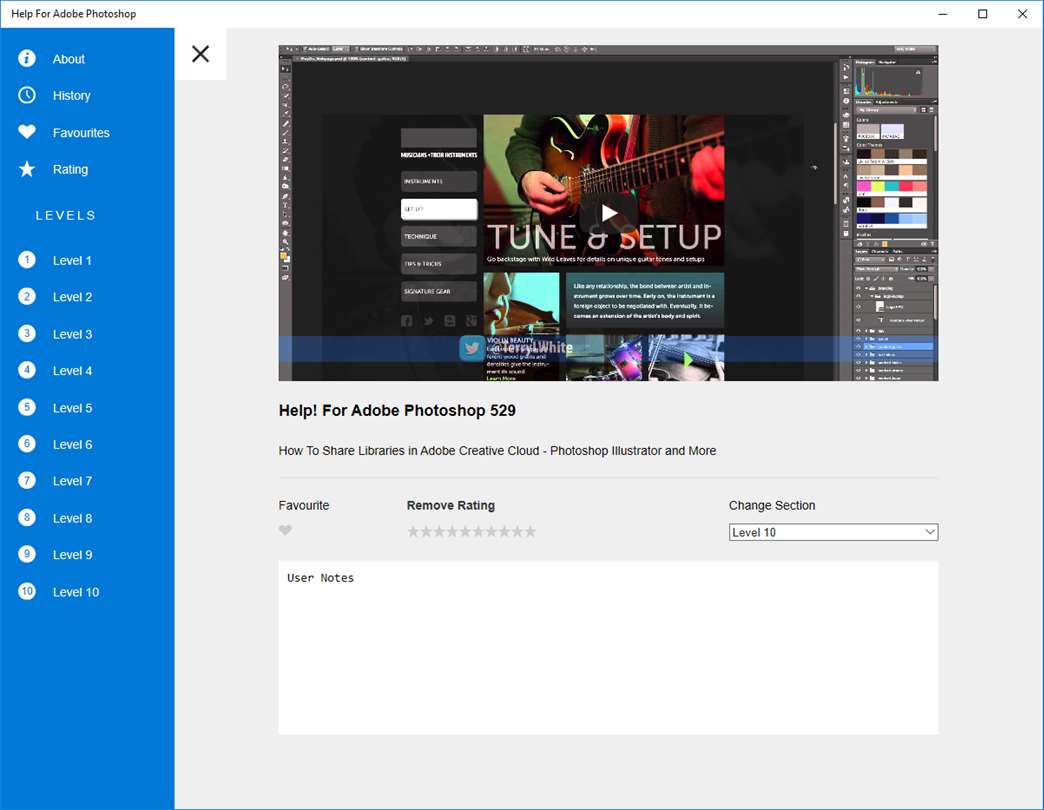The height and width of the screenshot is (810, 1044).
Task: Click the Remove Rating button
Action: [x=450, y=505]
